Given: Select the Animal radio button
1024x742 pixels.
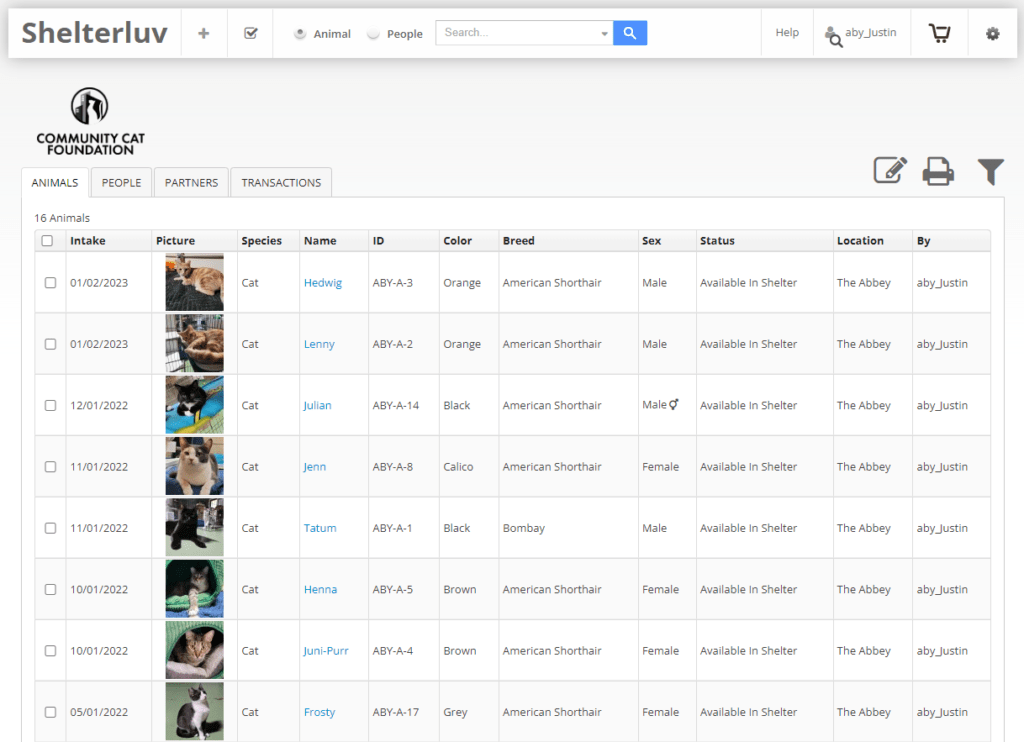Looking at the screenshot, I should coord(300,33).
